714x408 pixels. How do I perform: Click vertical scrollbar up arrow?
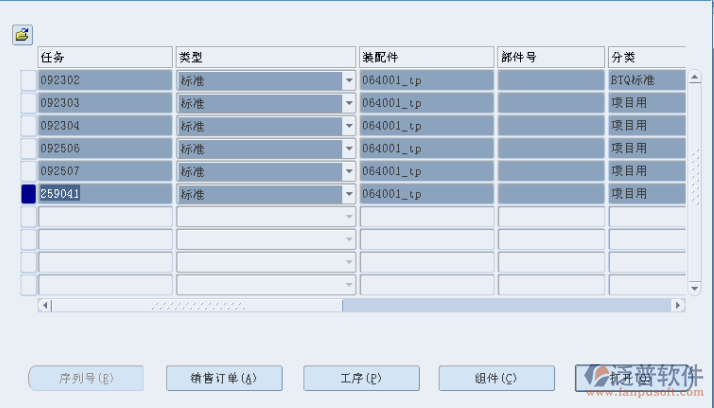[696, 75]
